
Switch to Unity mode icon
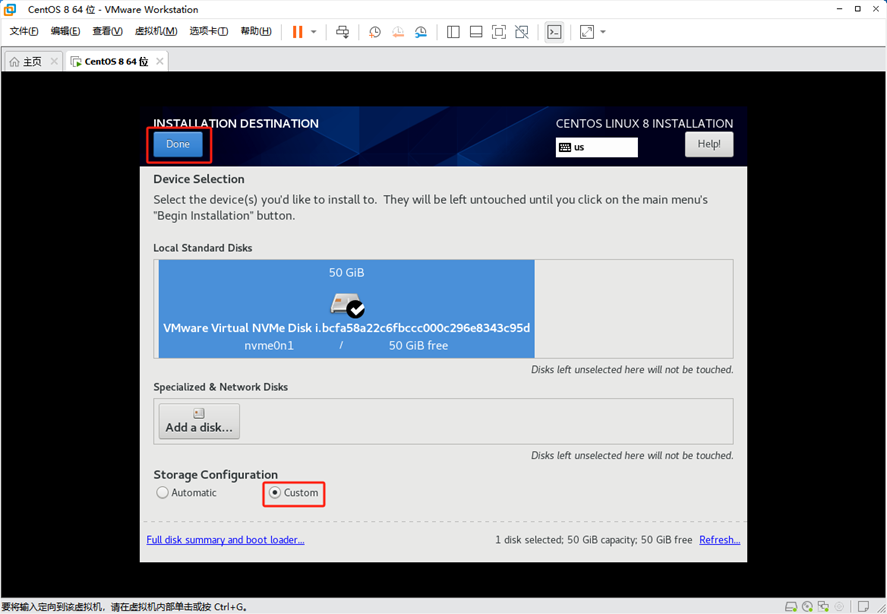pyautogui.click(x=522, y=32)
